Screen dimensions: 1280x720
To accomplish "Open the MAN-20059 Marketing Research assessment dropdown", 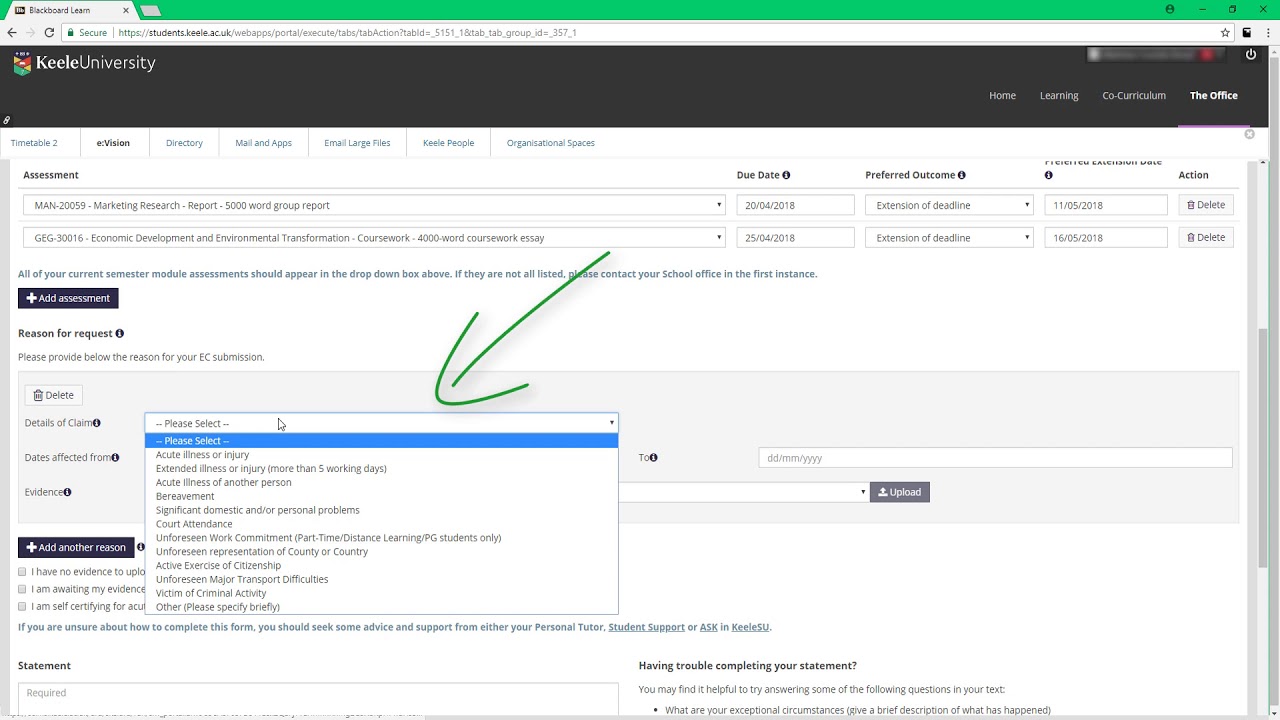I will coord(374,205).
